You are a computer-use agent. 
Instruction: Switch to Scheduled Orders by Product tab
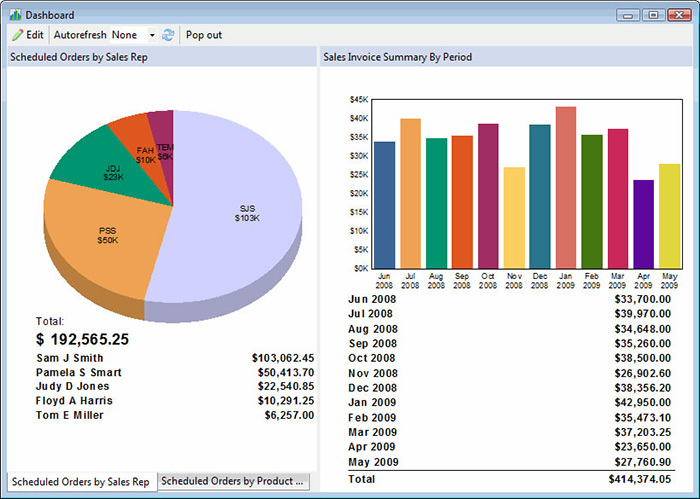tap(234, 481)
